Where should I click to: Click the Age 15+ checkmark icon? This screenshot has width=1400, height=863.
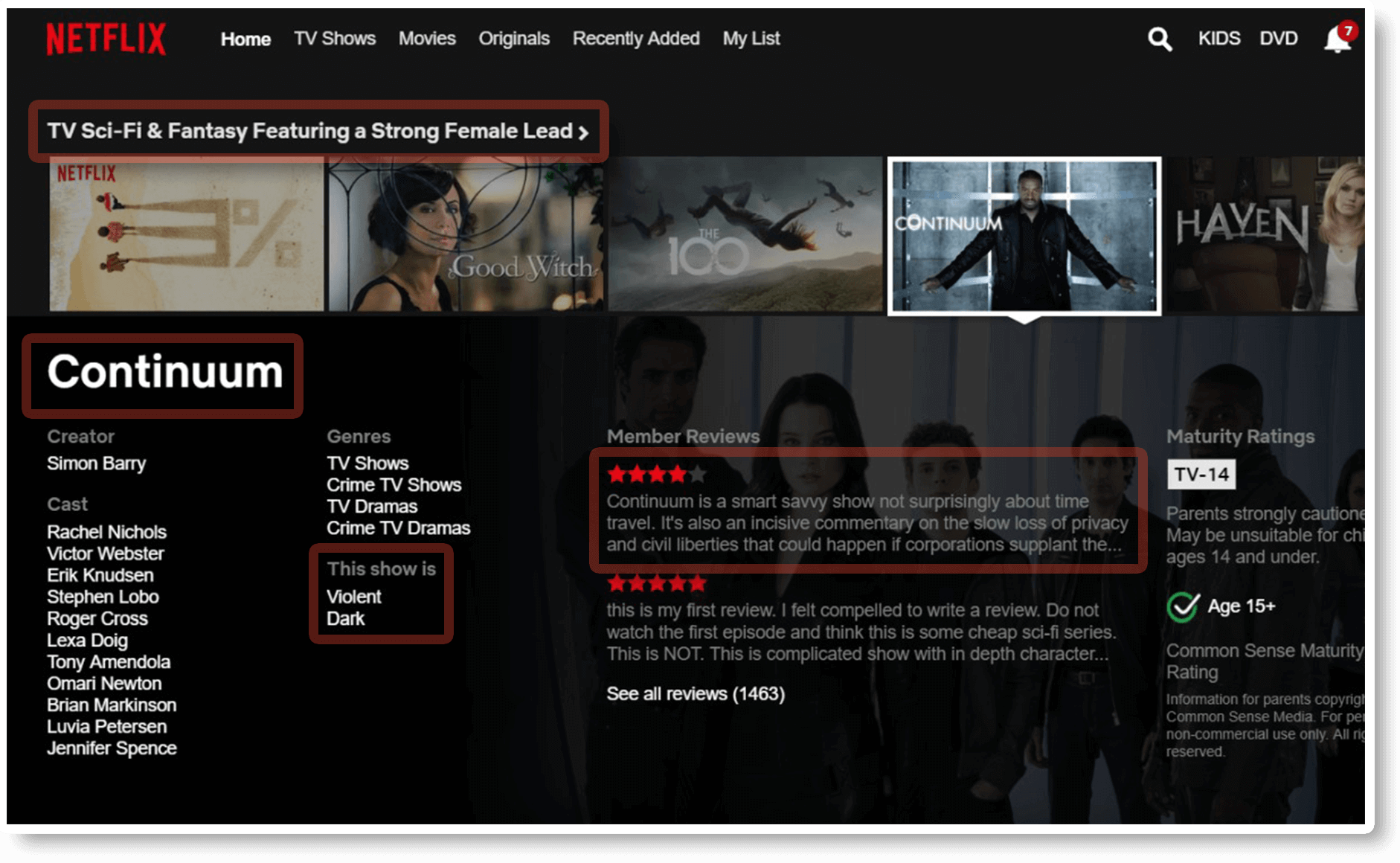click(1183, 607)
